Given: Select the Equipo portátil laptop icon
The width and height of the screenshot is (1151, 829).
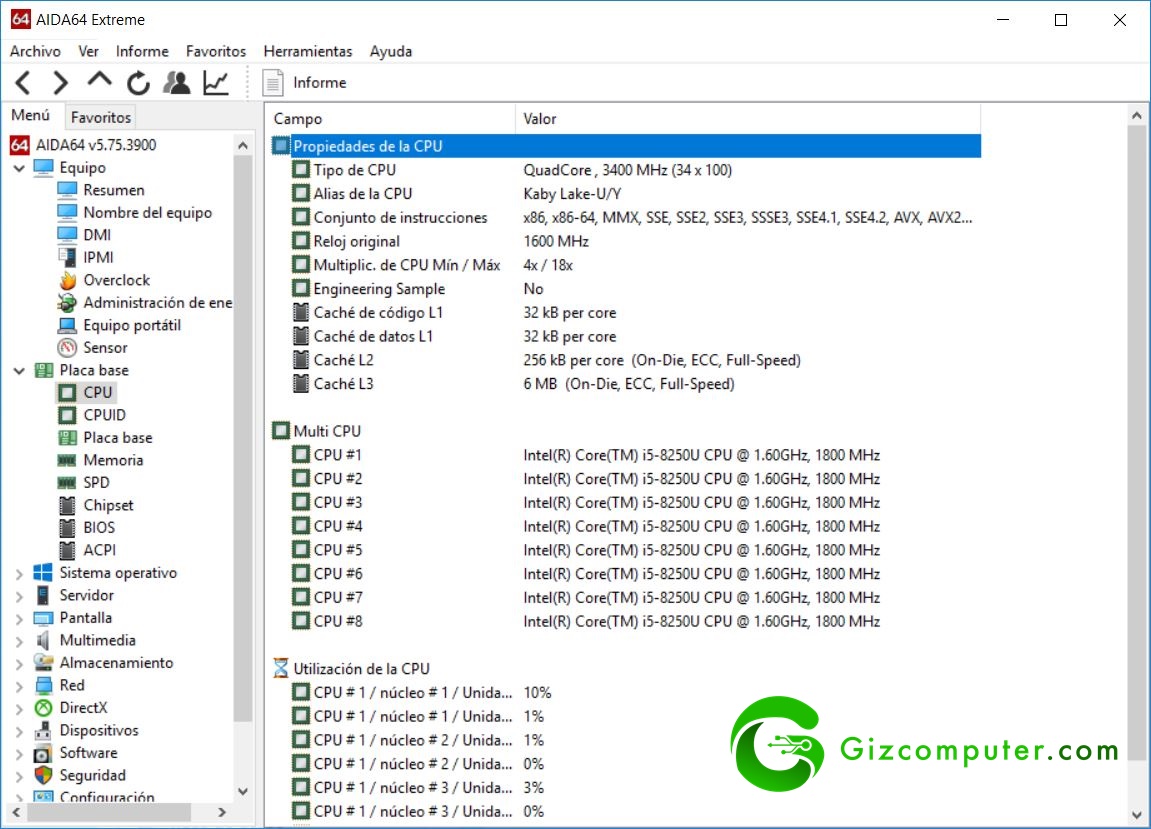Looking at the screenshot, I should (67, 325).
